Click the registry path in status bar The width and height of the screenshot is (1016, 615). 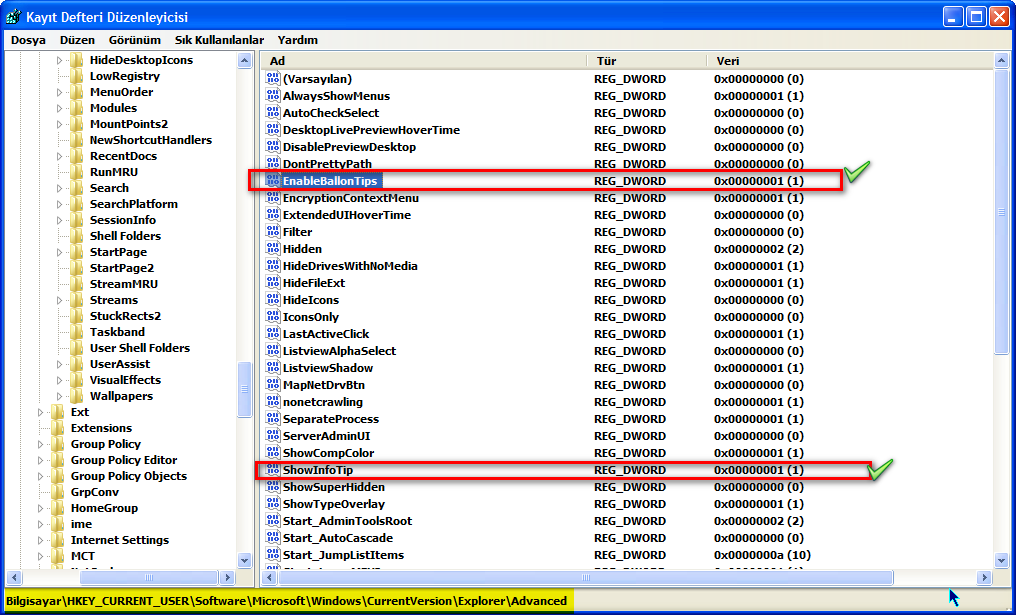click(286, 601)
